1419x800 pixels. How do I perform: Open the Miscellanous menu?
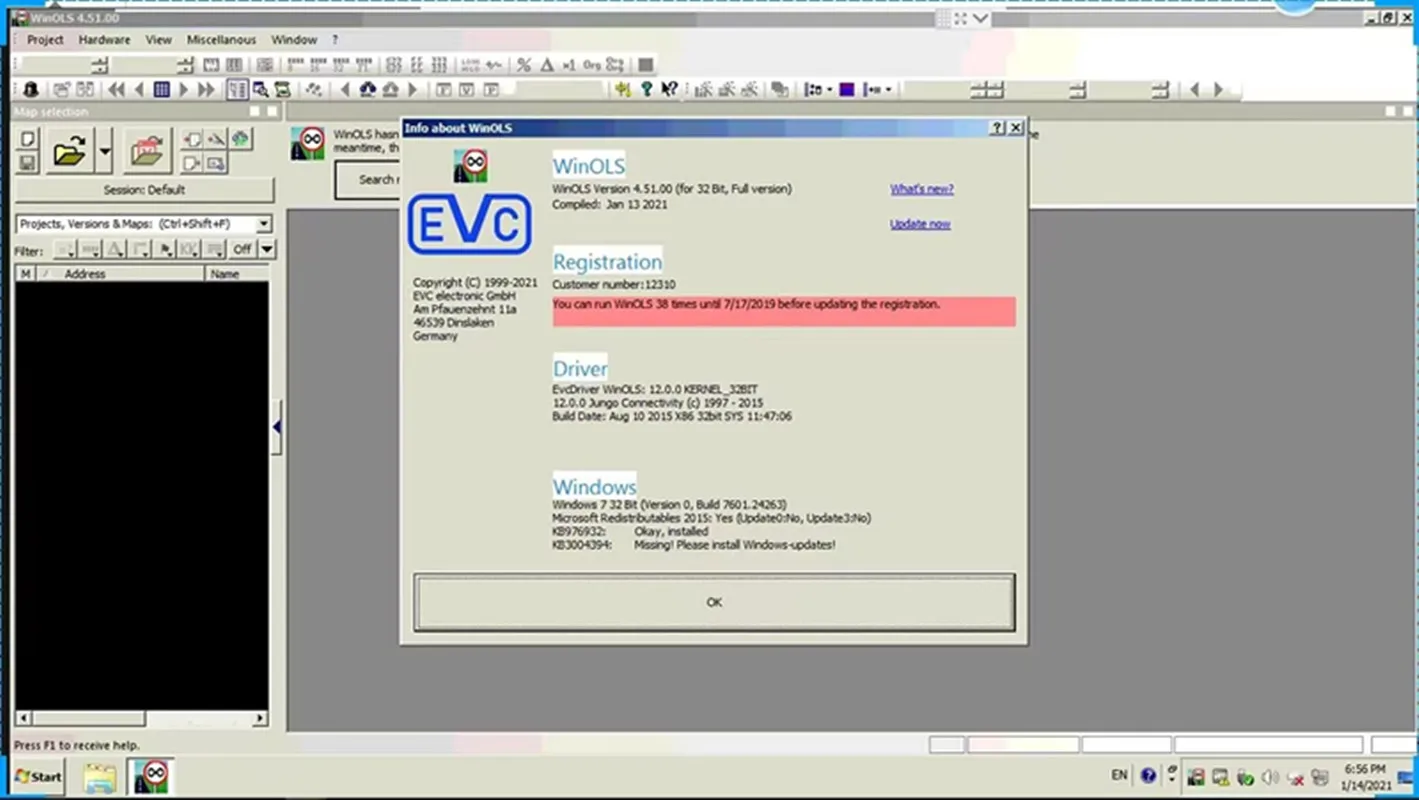pyautogui.click(x=221, y=40)
